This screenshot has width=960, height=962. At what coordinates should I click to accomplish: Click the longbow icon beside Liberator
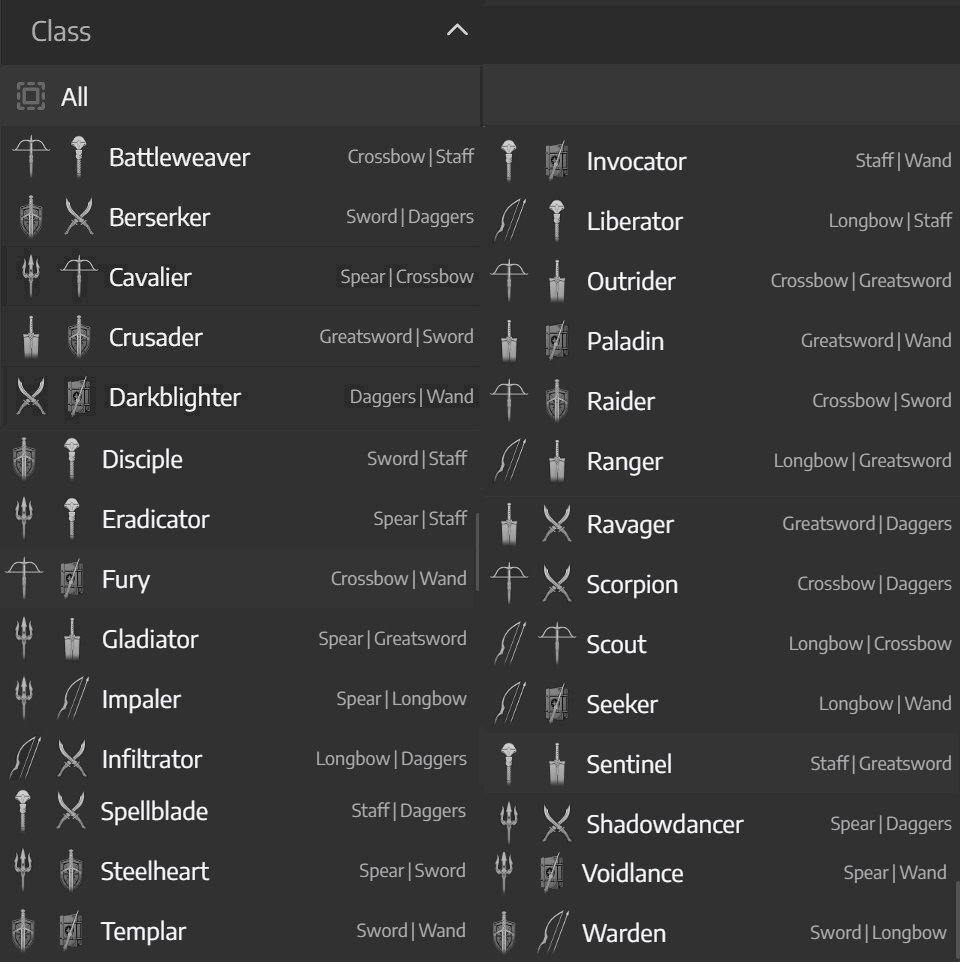[x=510, y=220]
